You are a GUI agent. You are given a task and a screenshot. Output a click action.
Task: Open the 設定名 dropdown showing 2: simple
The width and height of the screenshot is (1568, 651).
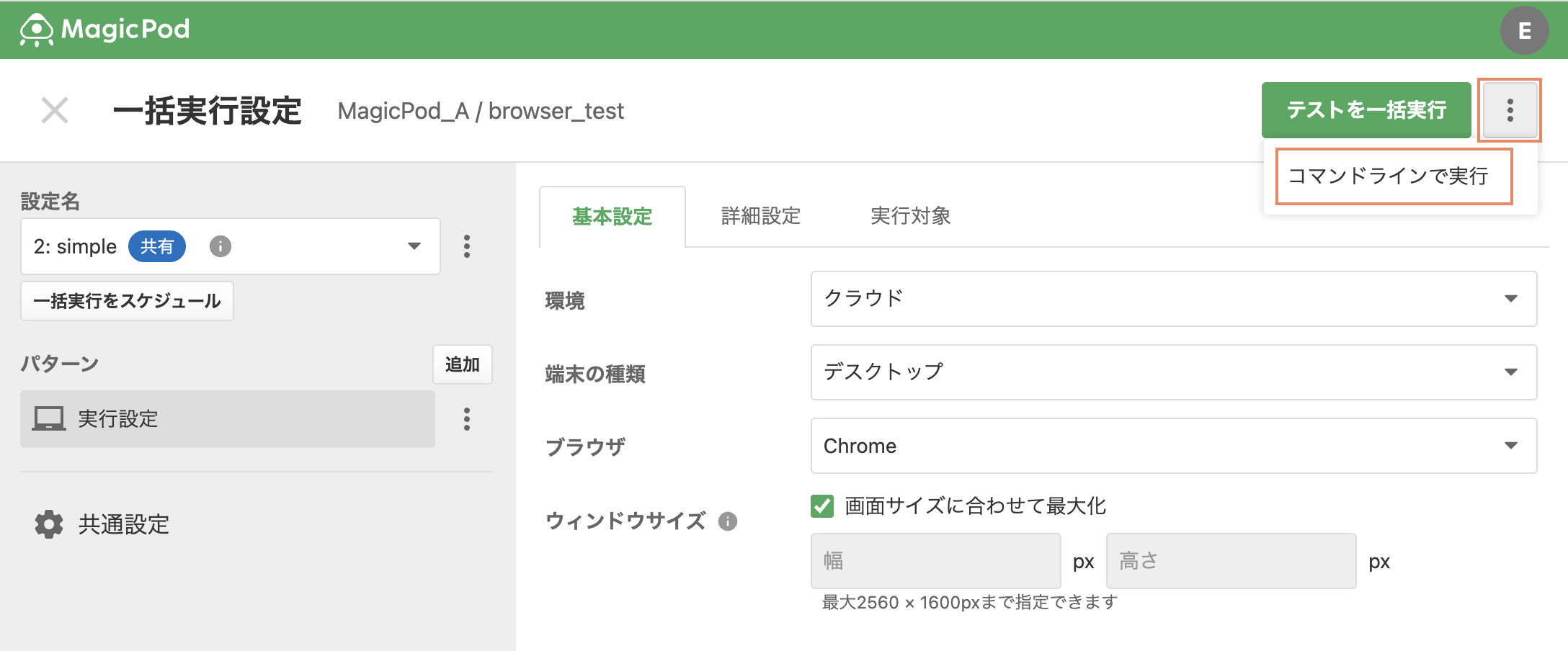coord(231,246)
